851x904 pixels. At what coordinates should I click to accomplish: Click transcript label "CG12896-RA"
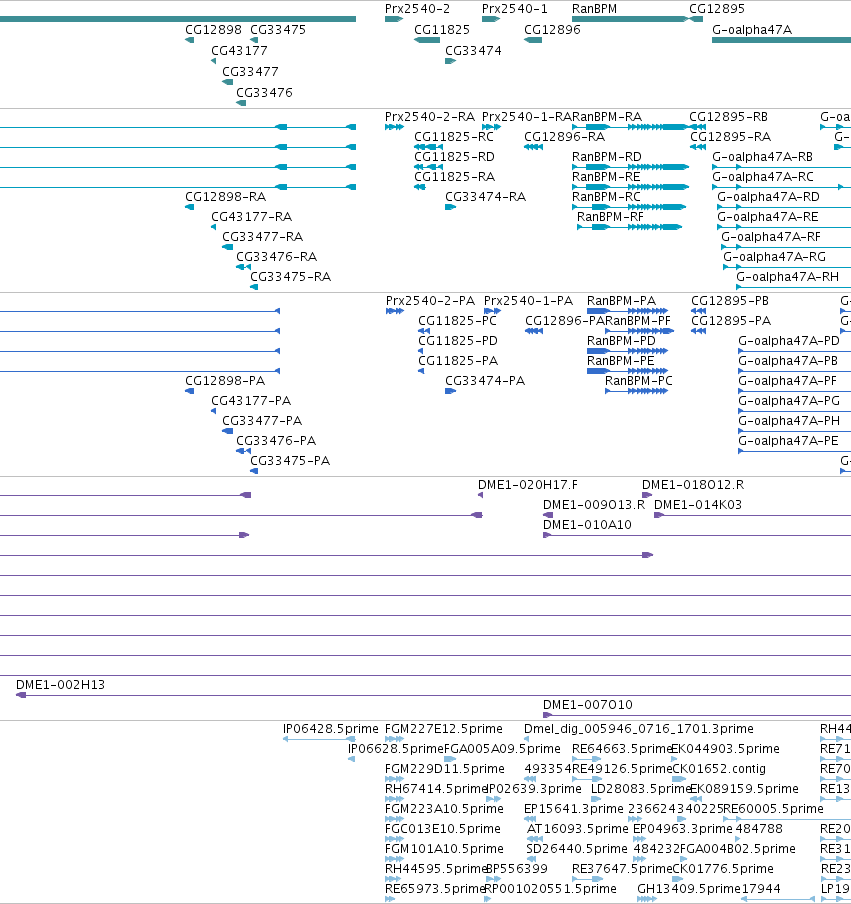[x=564, y=137]
